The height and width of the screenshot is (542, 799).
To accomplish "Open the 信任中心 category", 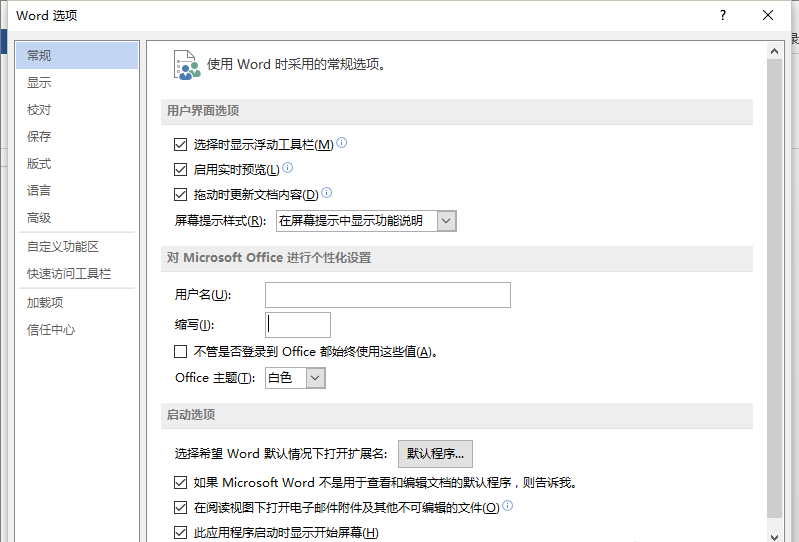I will tap(77, 330).
